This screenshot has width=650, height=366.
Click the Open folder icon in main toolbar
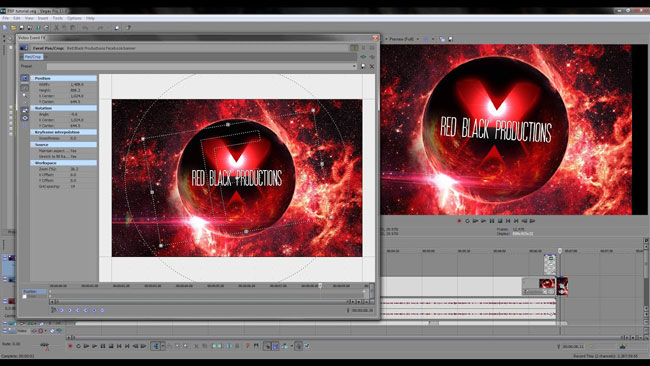pyautogui.click(x=13, y=28)
